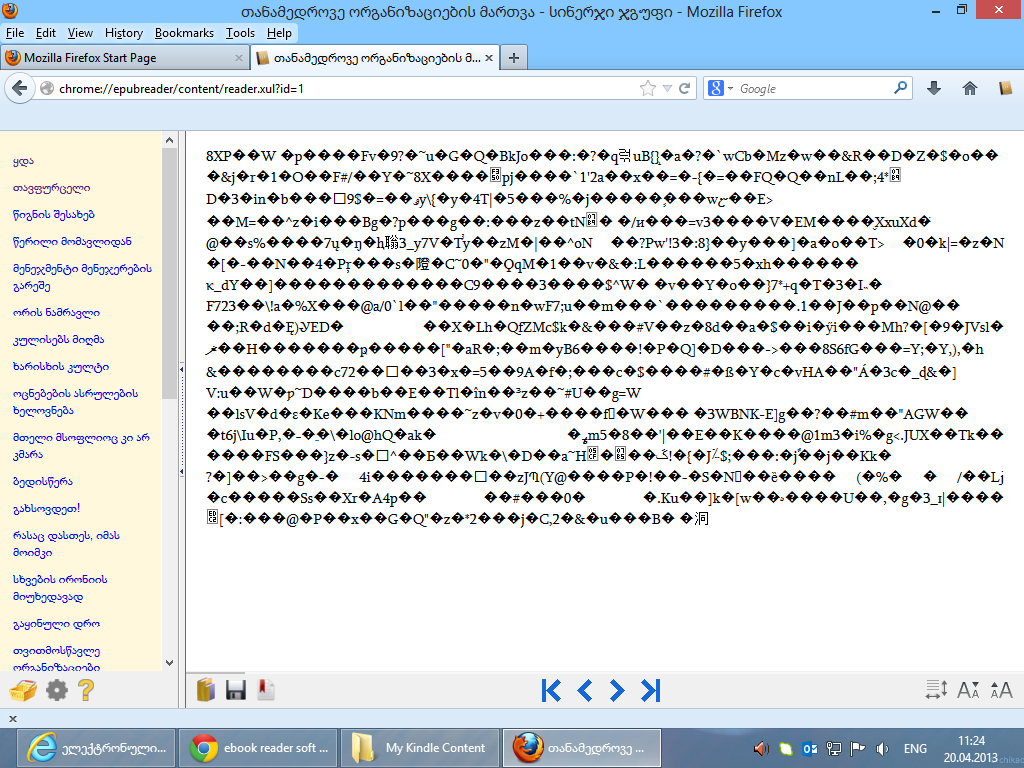Click the save floppy disk icon
This screenshot has width=1024, height=768.
(236, 690)
